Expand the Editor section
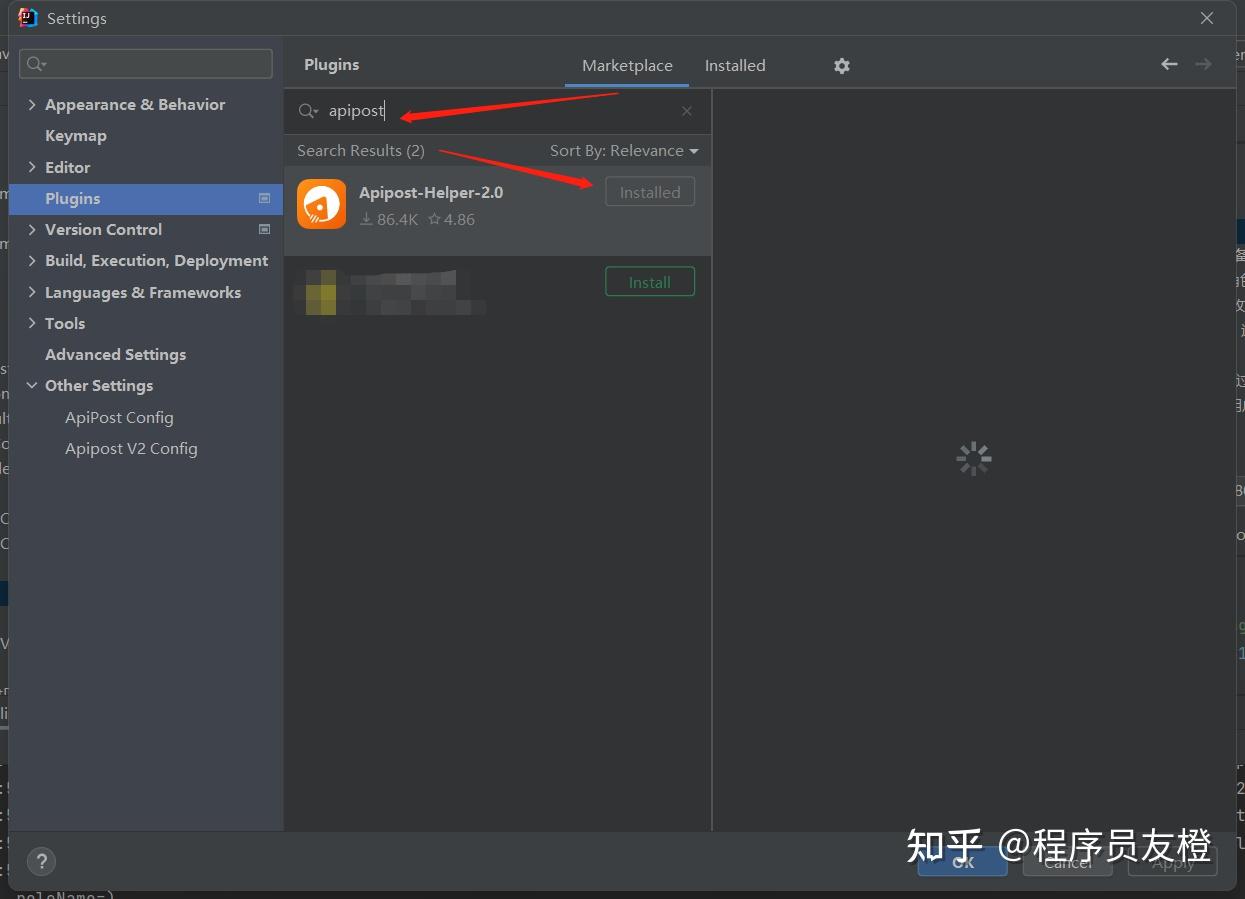Image resolution: width=1245 pixels, height=899 pixels. (32, 167)
